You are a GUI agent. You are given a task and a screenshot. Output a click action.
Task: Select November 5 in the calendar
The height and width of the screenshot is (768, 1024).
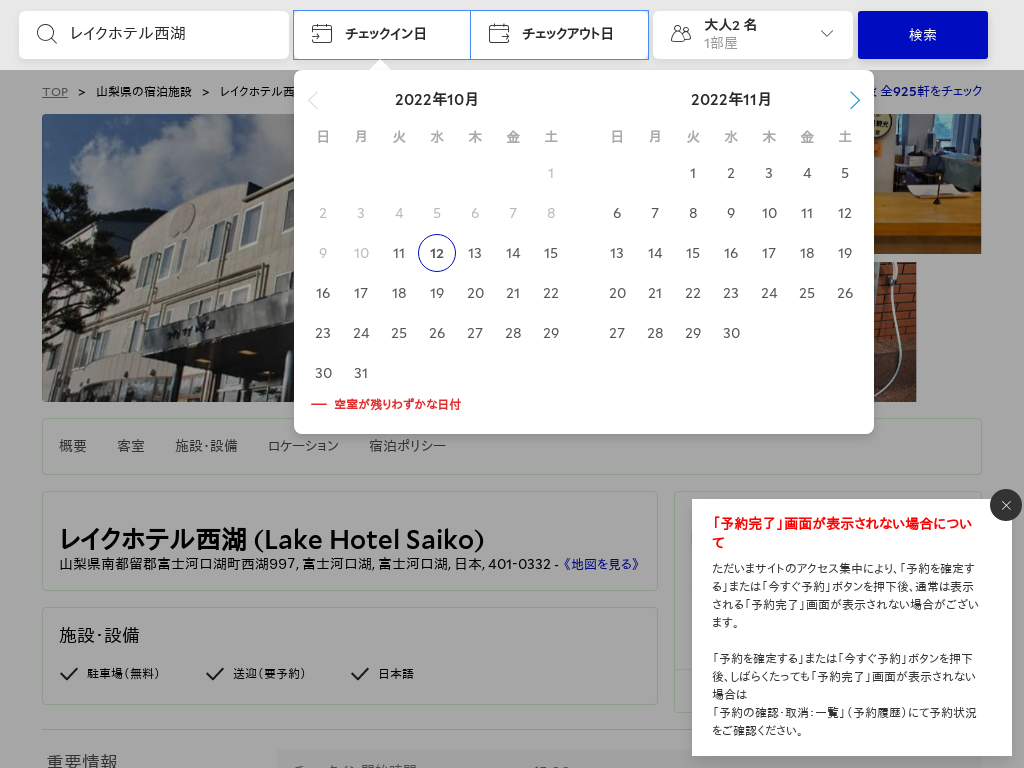845,173
